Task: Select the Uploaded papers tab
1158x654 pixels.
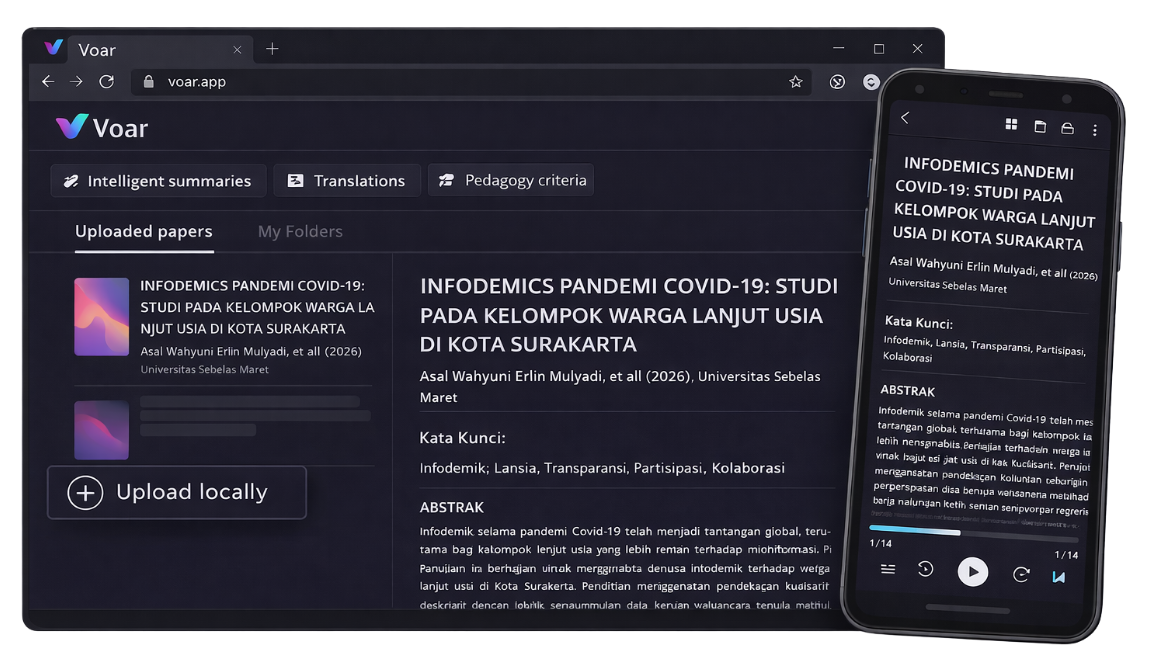Action: tap(143, 232)
